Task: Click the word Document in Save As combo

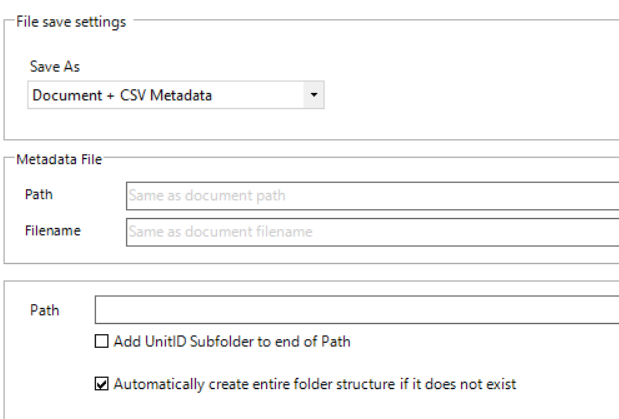Action: 68,96
